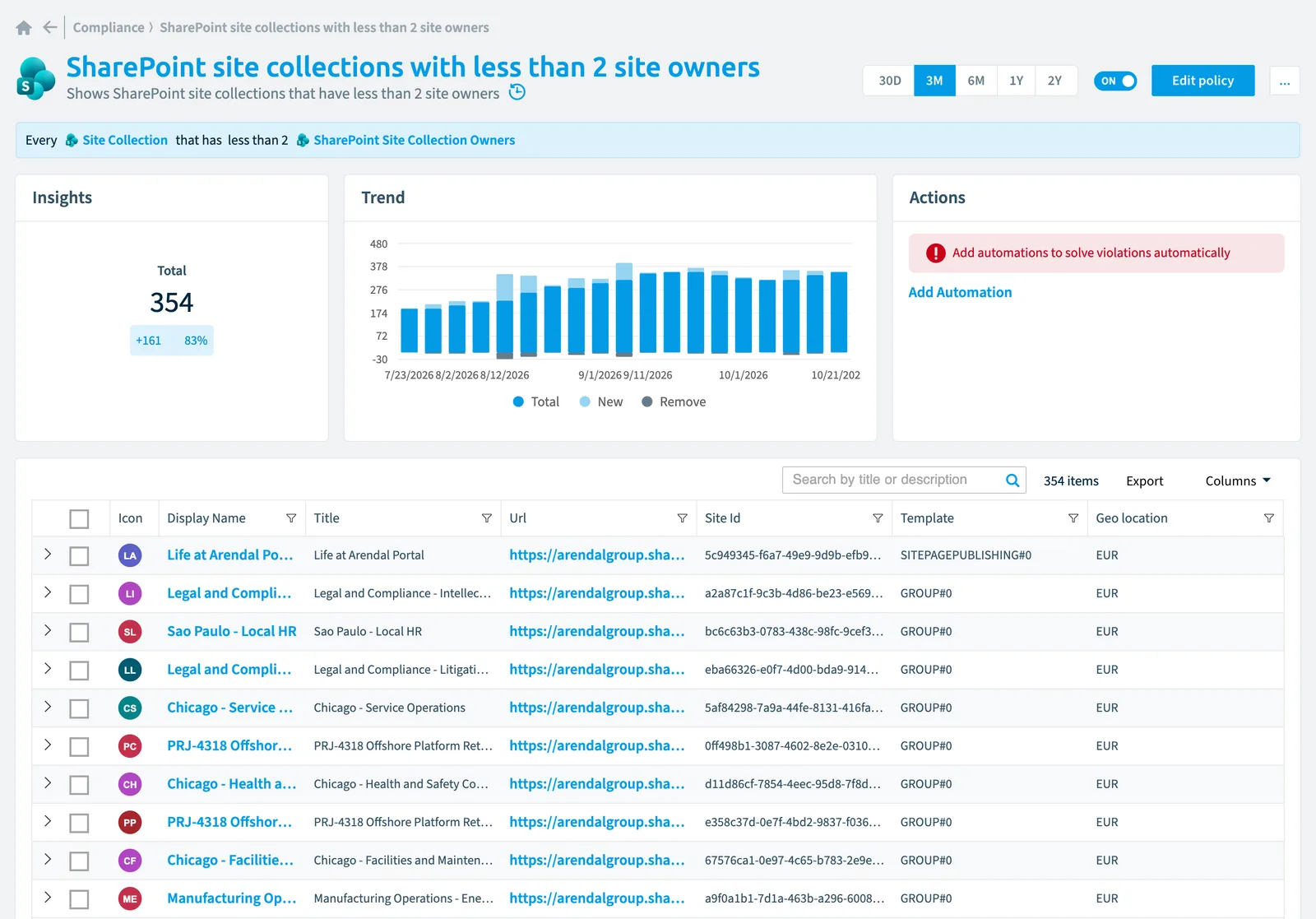Choose the 1Y time range

1017,81
